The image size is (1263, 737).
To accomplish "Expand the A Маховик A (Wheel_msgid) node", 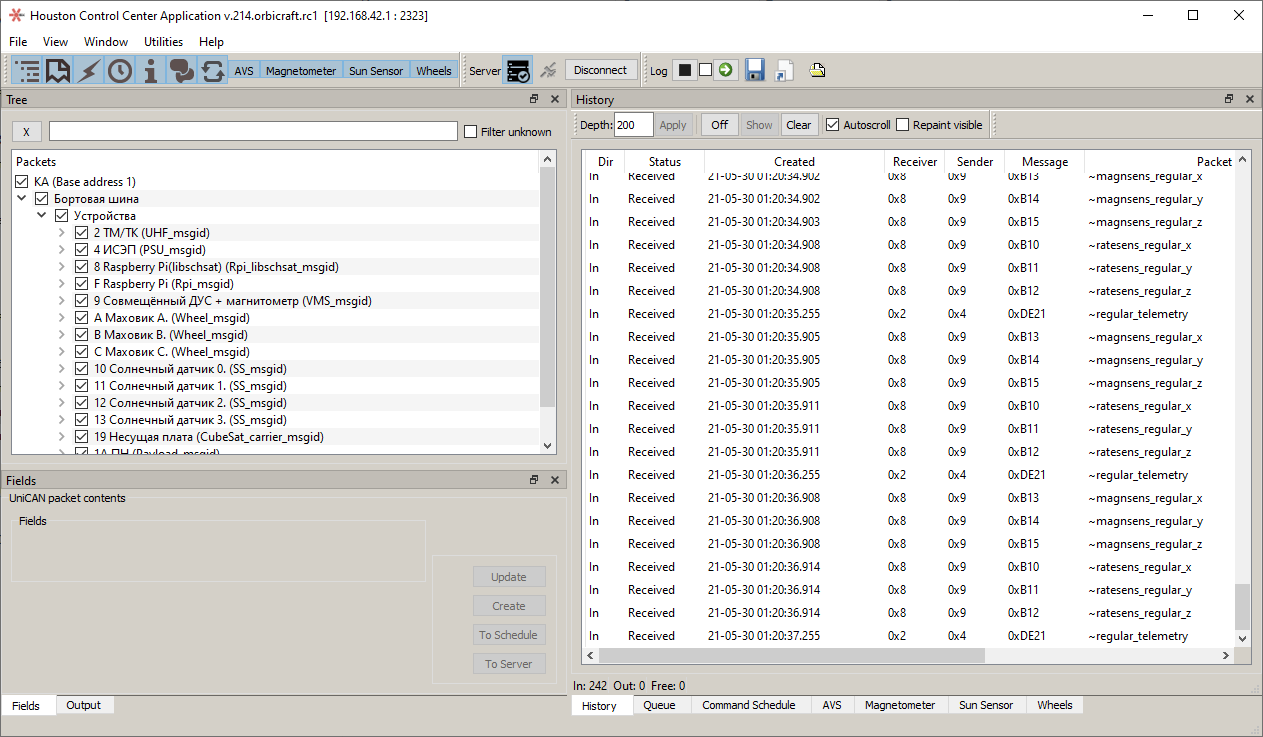I will point(61,317).
